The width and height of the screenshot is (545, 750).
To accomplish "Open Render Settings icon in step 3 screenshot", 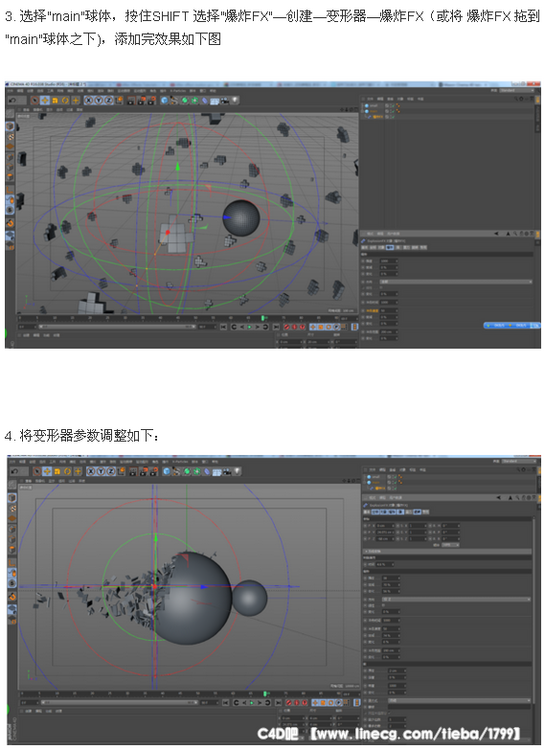I will [x=152, y=100].
